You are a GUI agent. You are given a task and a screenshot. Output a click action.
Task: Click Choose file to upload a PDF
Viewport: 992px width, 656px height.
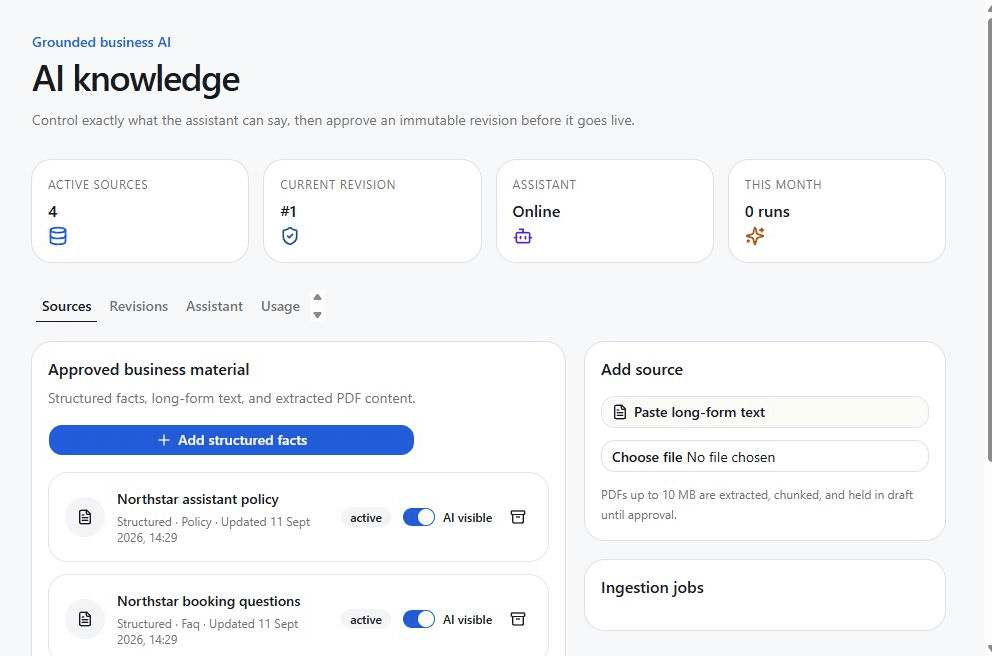765,457
